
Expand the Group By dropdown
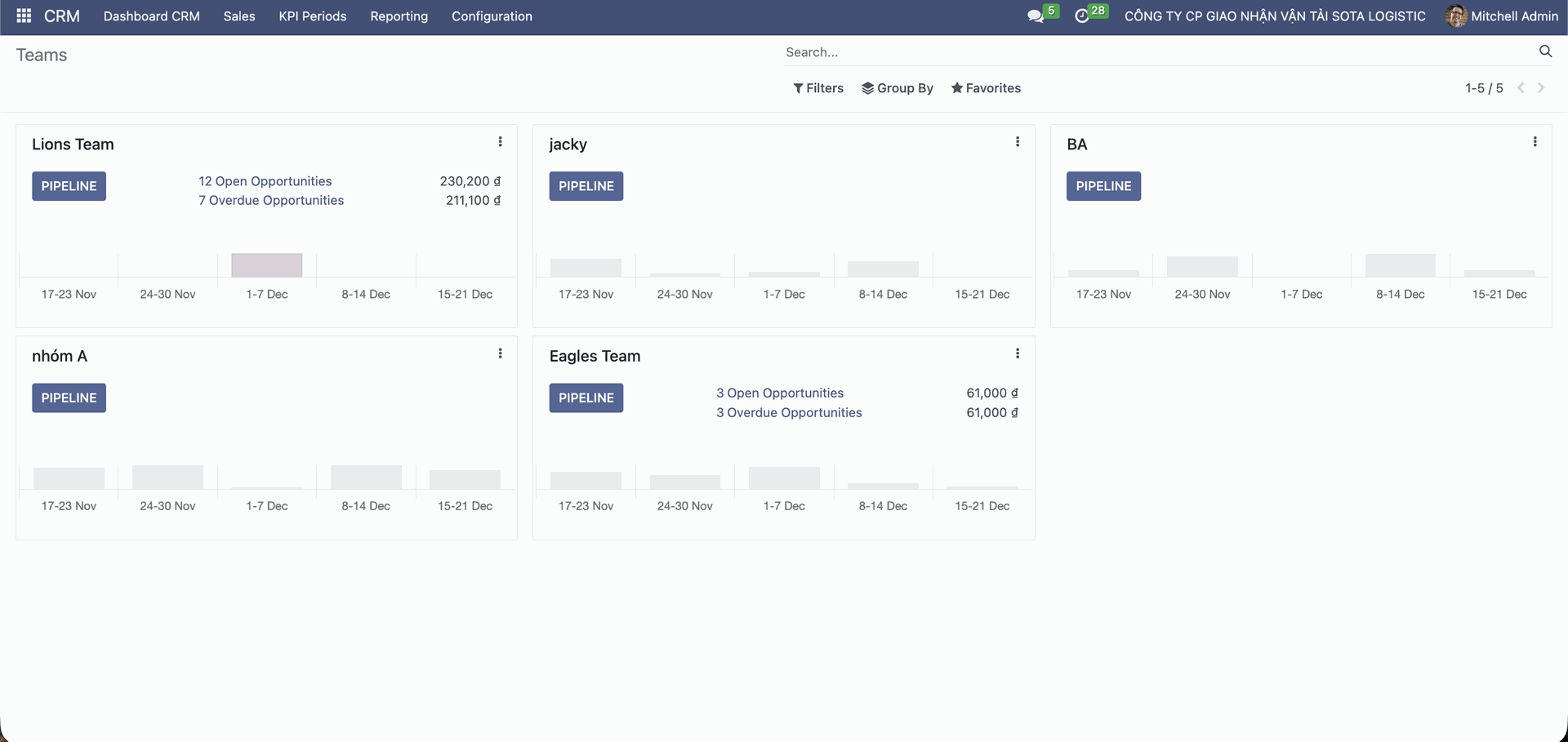pos(898,88)
